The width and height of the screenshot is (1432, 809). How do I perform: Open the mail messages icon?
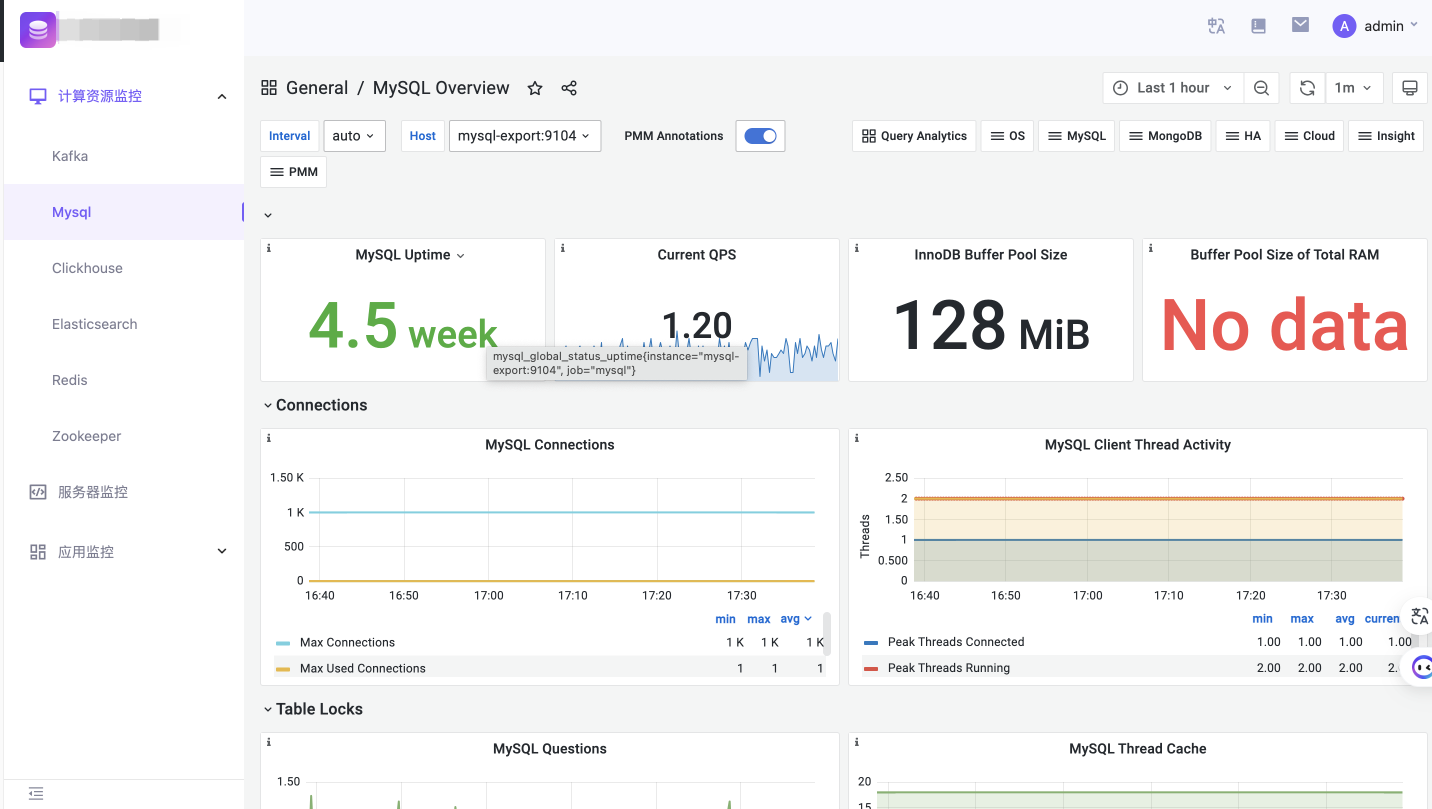coord(1300,25)
